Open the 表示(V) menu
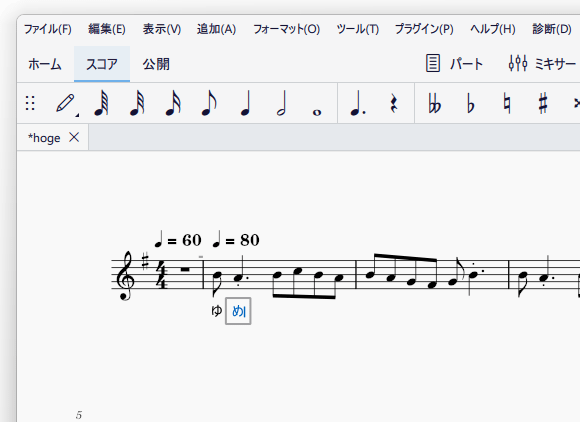 [162, 29]
